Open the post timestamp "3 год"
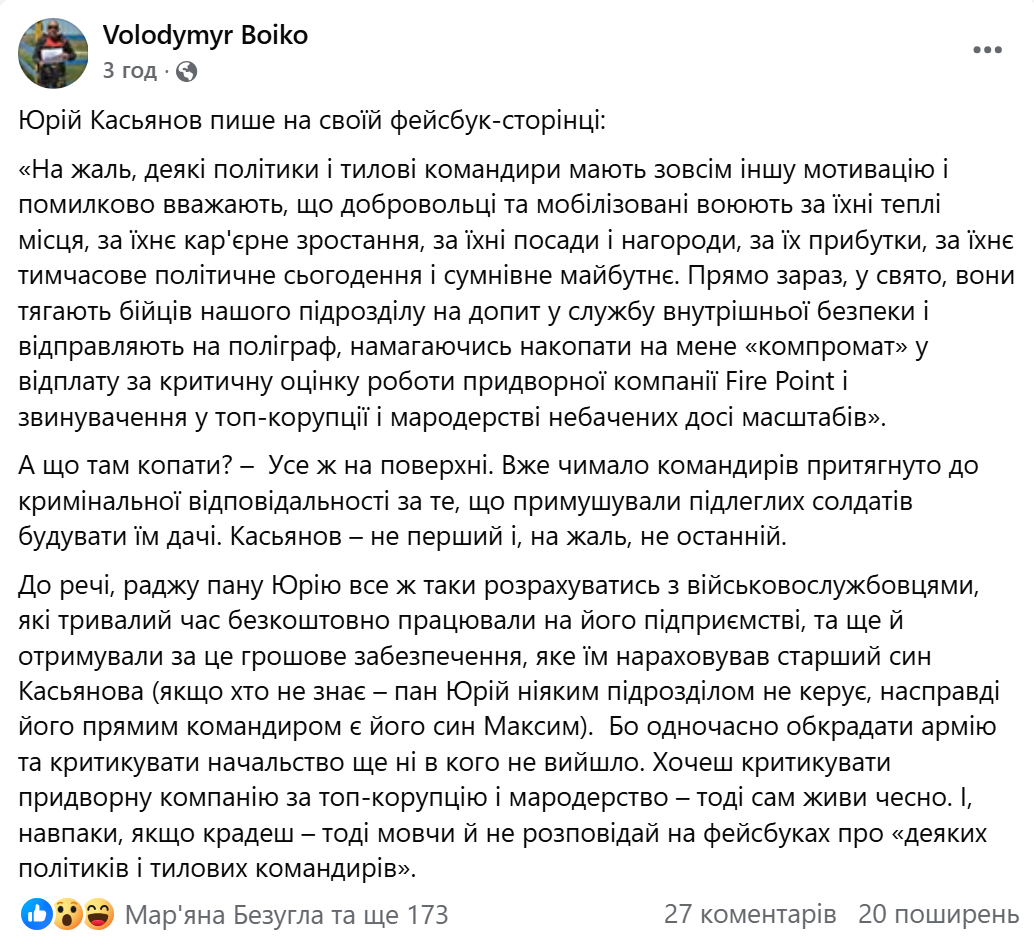 (x=129, y=71)
